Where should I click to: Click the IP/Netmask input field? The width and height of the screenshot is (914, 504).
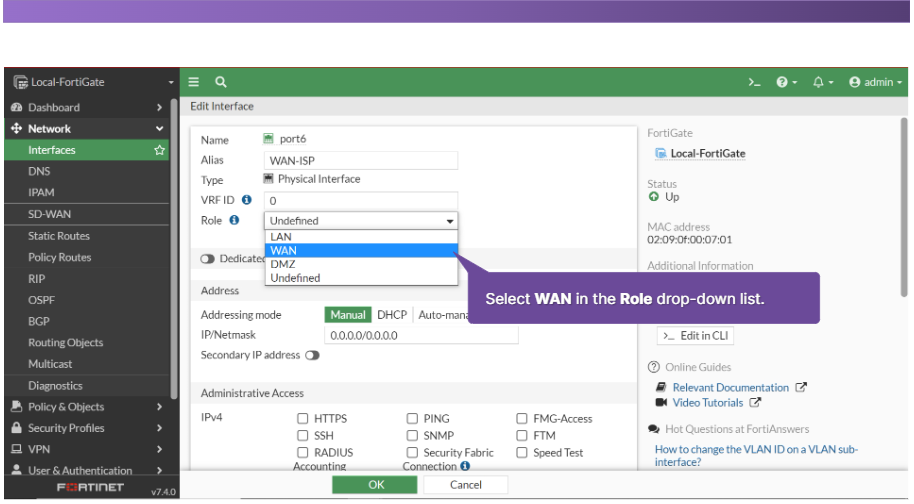click(421, 336)
